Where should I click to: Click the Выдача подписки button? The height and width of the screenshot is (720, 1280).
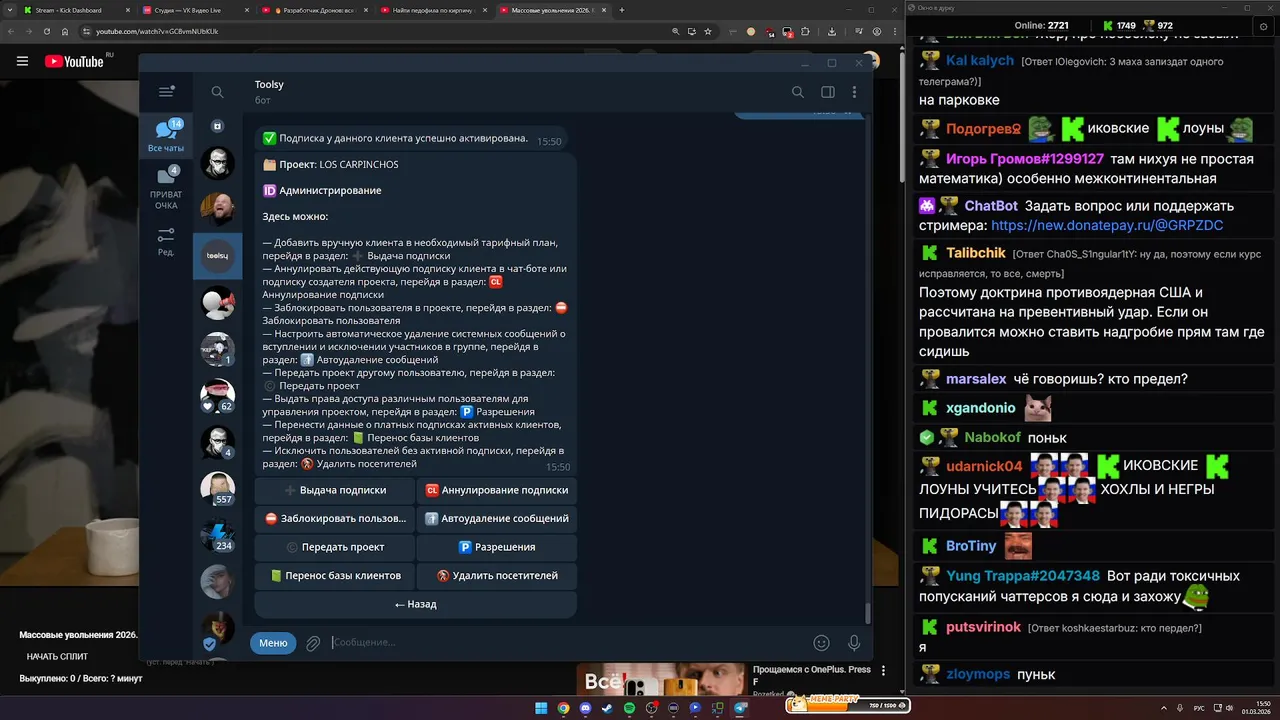point(335,490)
